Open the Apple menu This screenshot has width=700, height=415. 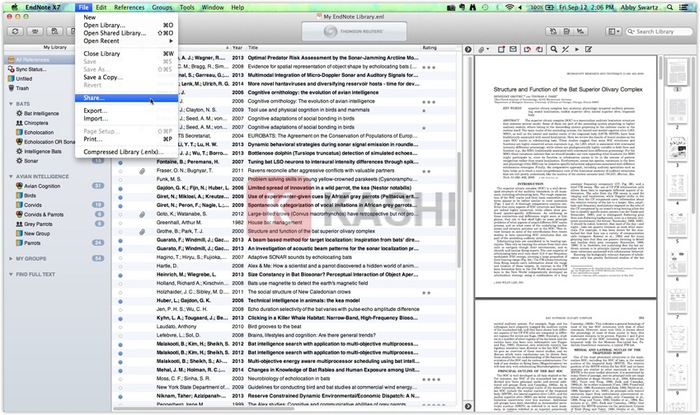[14, 7]
